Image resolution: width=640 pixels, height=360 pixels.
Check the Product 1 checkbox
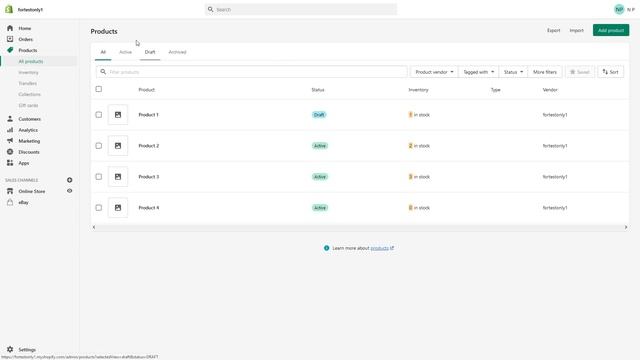(x=99, y=115)
